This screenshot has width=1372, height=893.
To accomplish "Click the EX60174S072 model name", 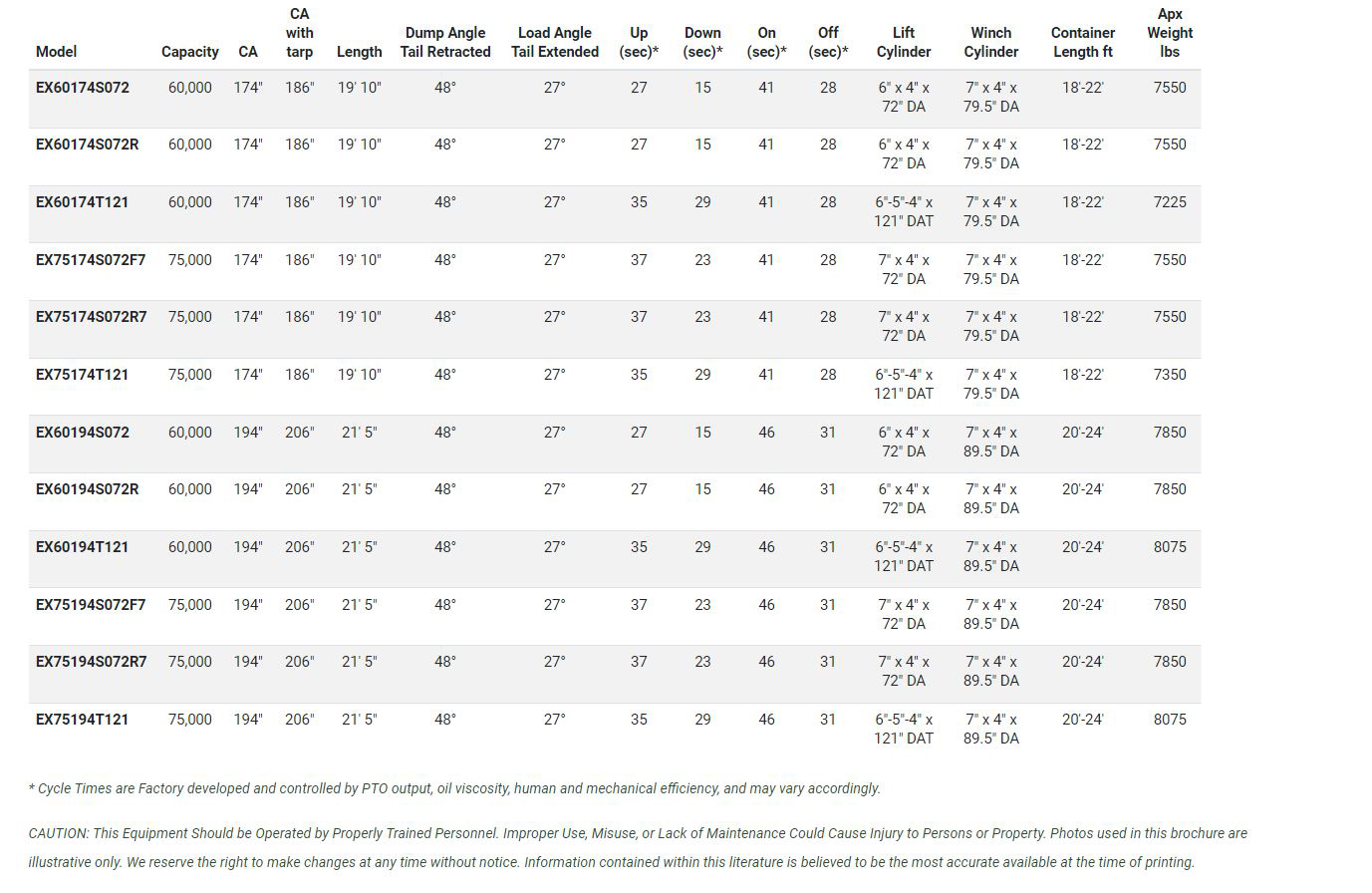I will click(x=83, y=88).
